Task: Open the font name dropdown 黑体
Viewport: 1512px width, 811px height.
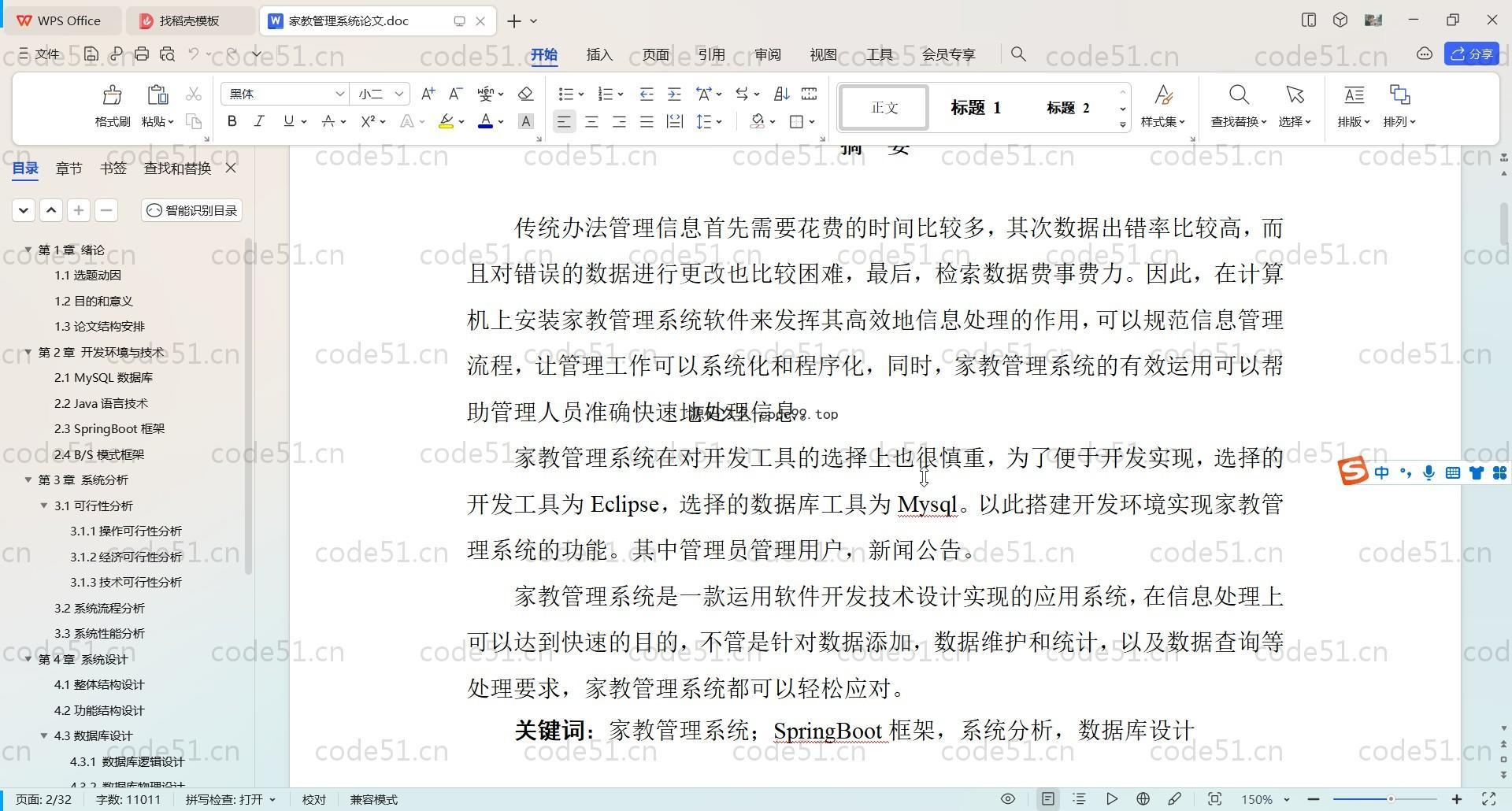Action: coord(339,94)
